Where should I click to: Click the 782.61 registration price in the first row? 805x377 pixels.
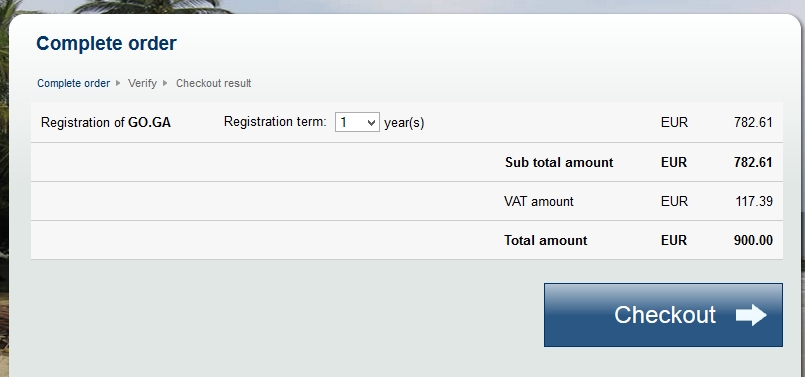[753, 122]
